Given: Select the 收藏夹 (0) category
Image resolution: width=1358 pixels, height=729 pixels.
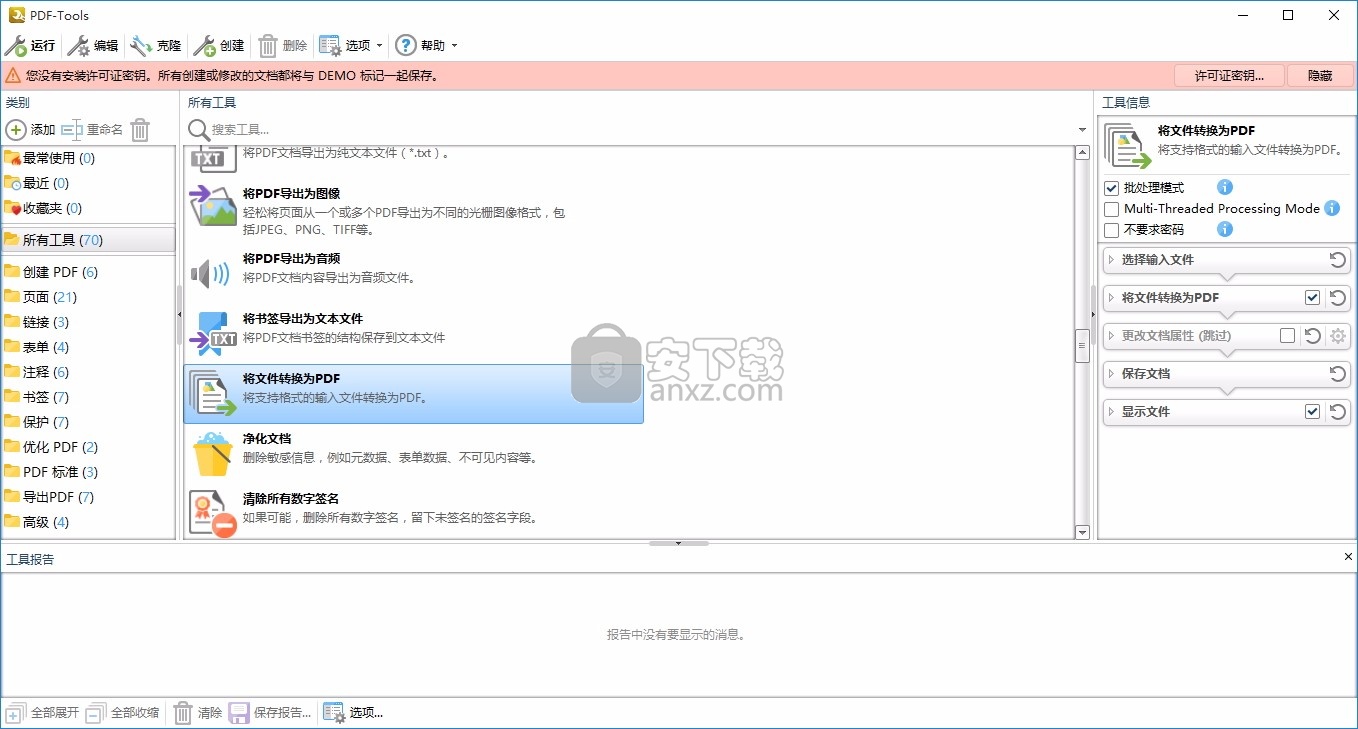Looking at the screenshot, I should 88,208.
